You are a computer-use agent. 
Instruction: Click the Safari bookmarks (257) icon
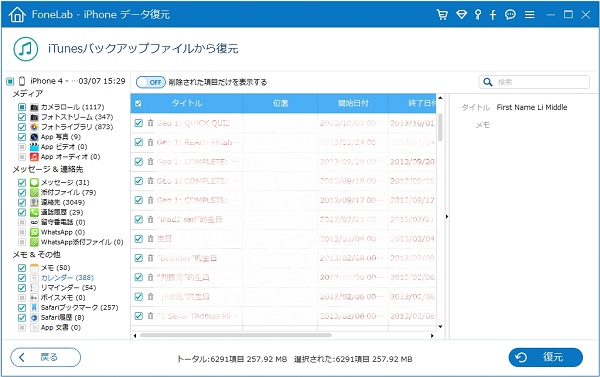[34, 308]
